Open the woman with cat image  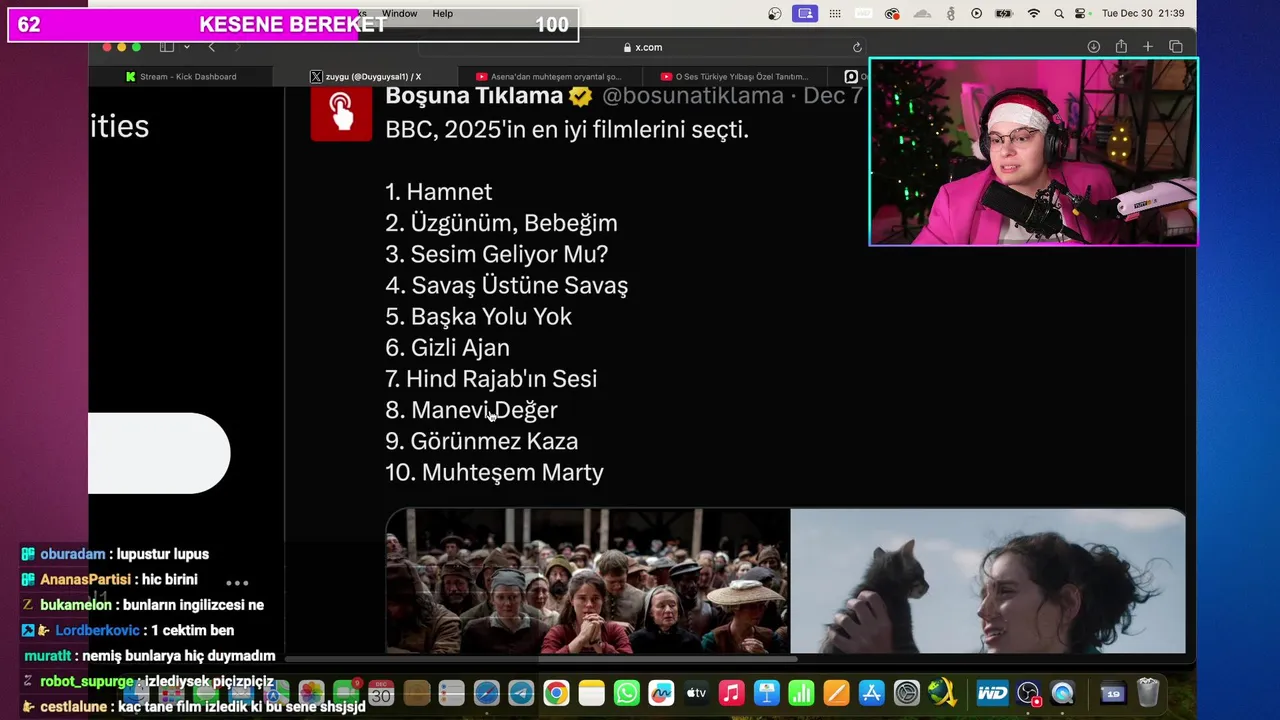tap(988, 581)
